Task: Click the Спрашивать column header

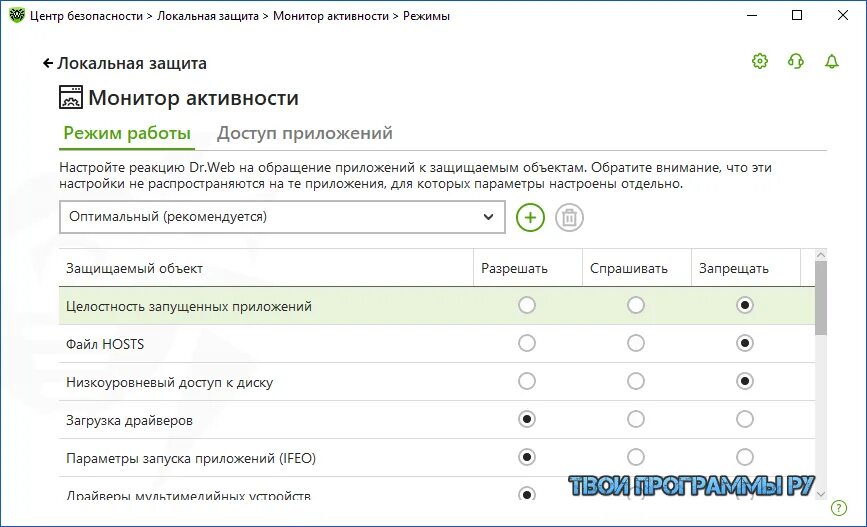Action: pyautogui.click(x=636, y=268)
